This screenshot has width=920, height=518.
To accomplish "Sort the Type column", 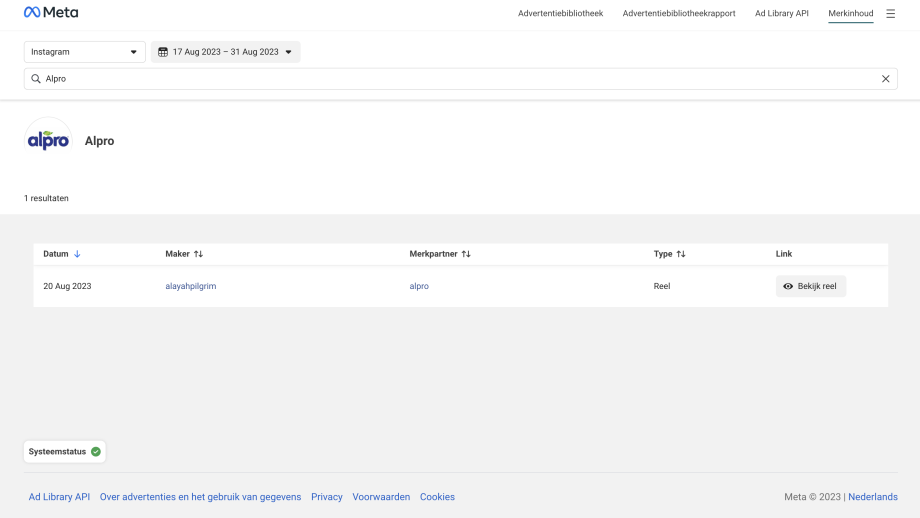I will click(681, 254).
